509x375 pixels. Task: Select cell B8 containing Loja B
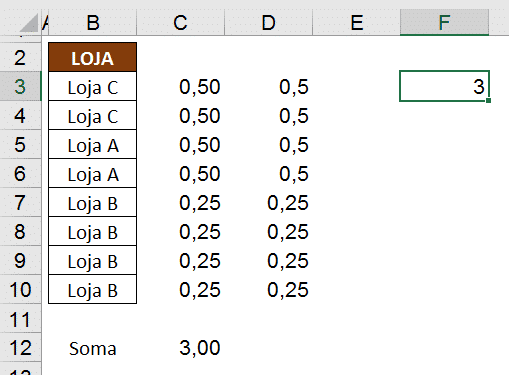[x=92, y=231]
